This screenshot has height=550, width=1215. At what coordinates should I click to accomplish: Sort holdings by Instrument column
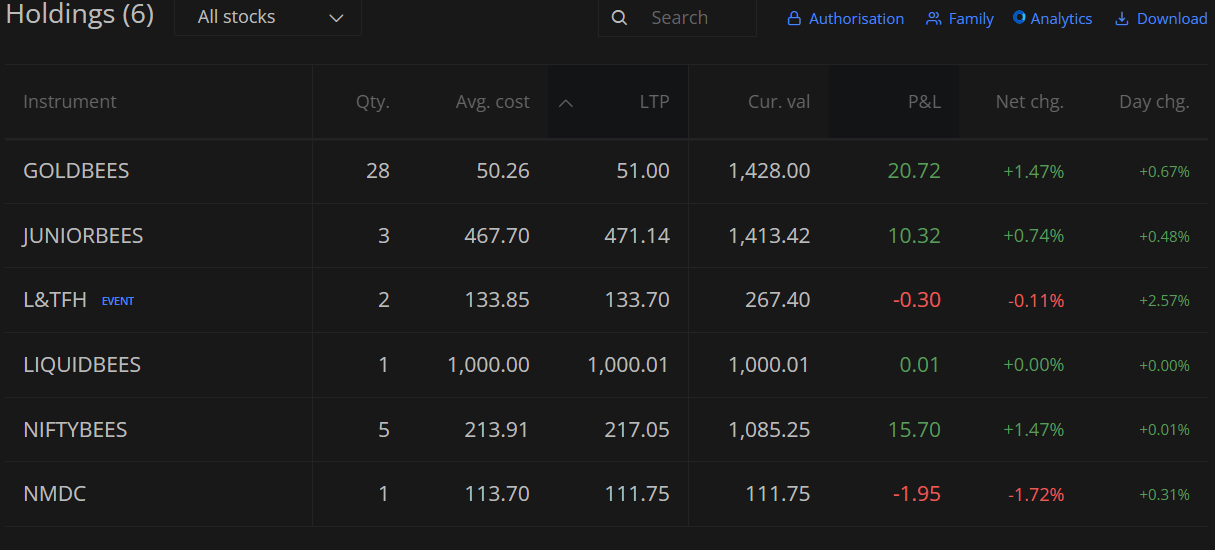70,101
